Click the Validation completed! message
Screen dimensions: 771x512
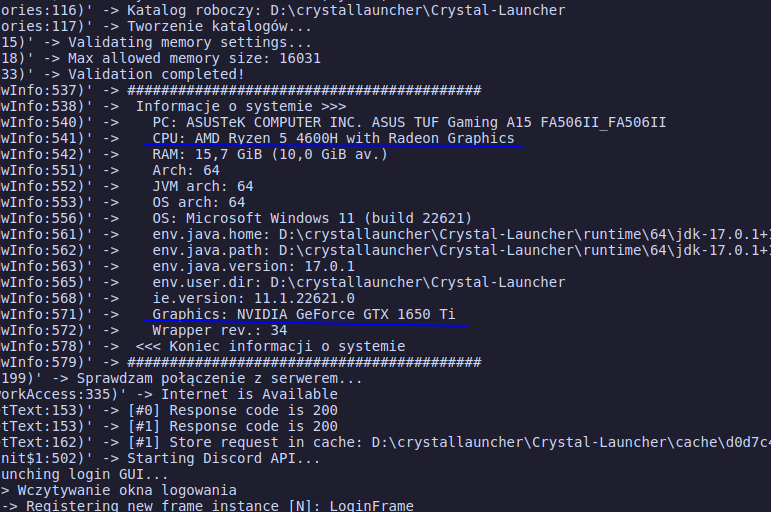tap(156, 74)
